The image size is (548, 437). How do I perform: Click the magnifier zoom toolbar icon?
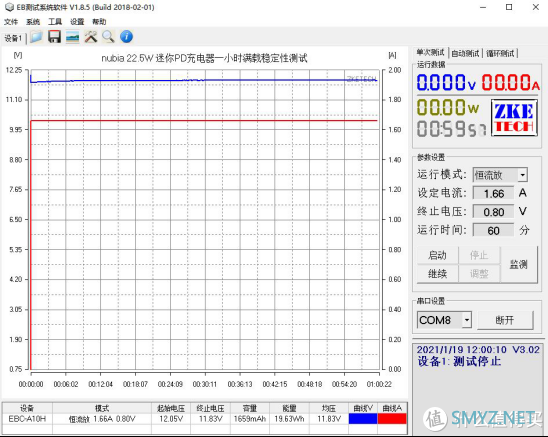tap(108, 37)
